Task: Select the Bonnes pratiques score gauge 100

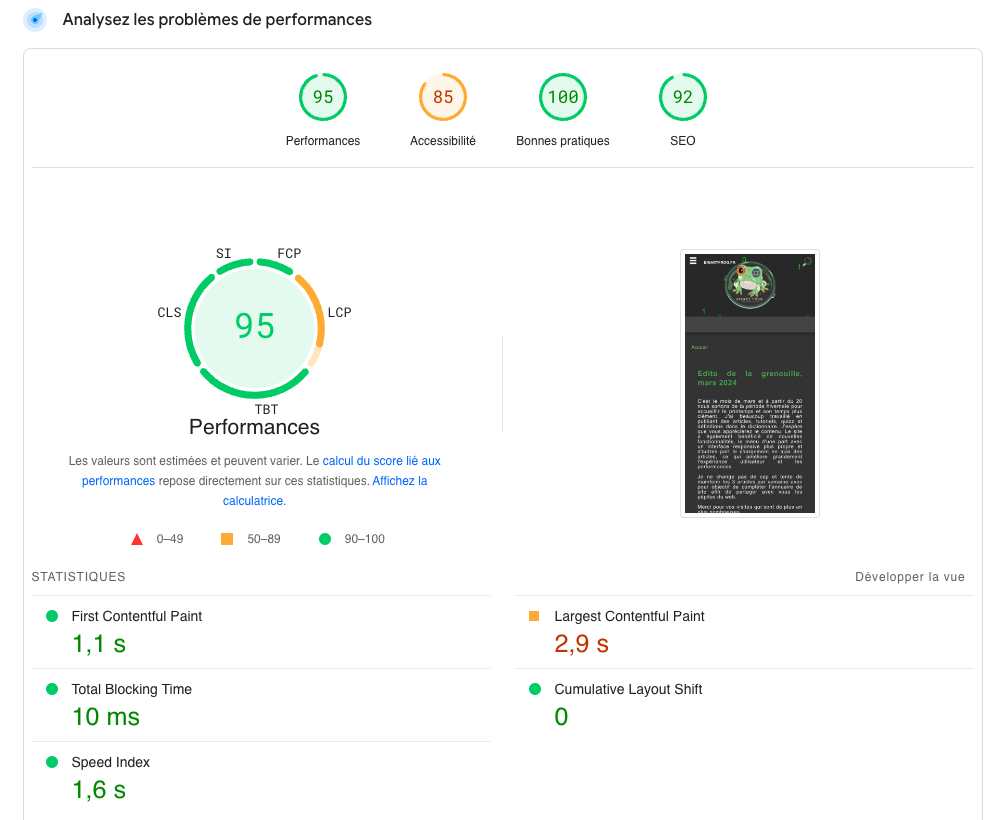Action: 562,98
